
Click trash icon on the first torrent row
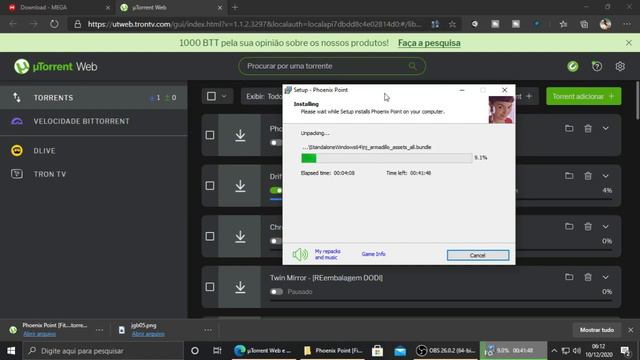pyautogui.click(x=588, y=129)
